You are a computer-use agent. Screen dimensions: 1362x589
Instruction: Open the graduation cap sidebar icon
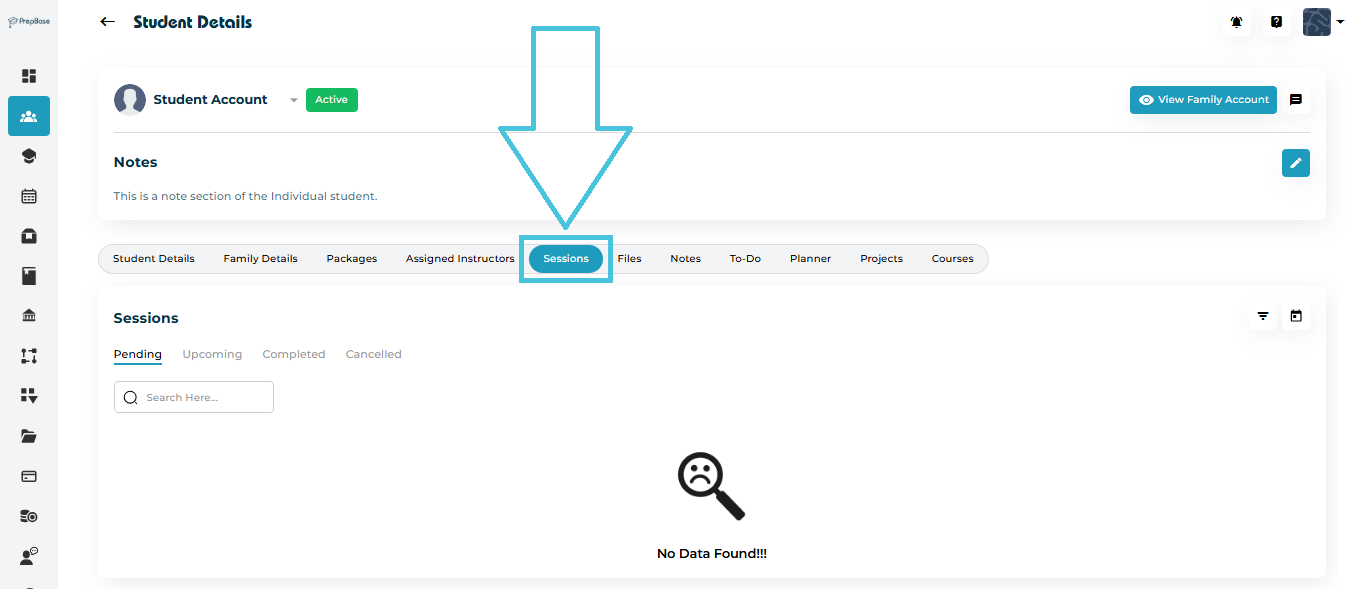29,156
